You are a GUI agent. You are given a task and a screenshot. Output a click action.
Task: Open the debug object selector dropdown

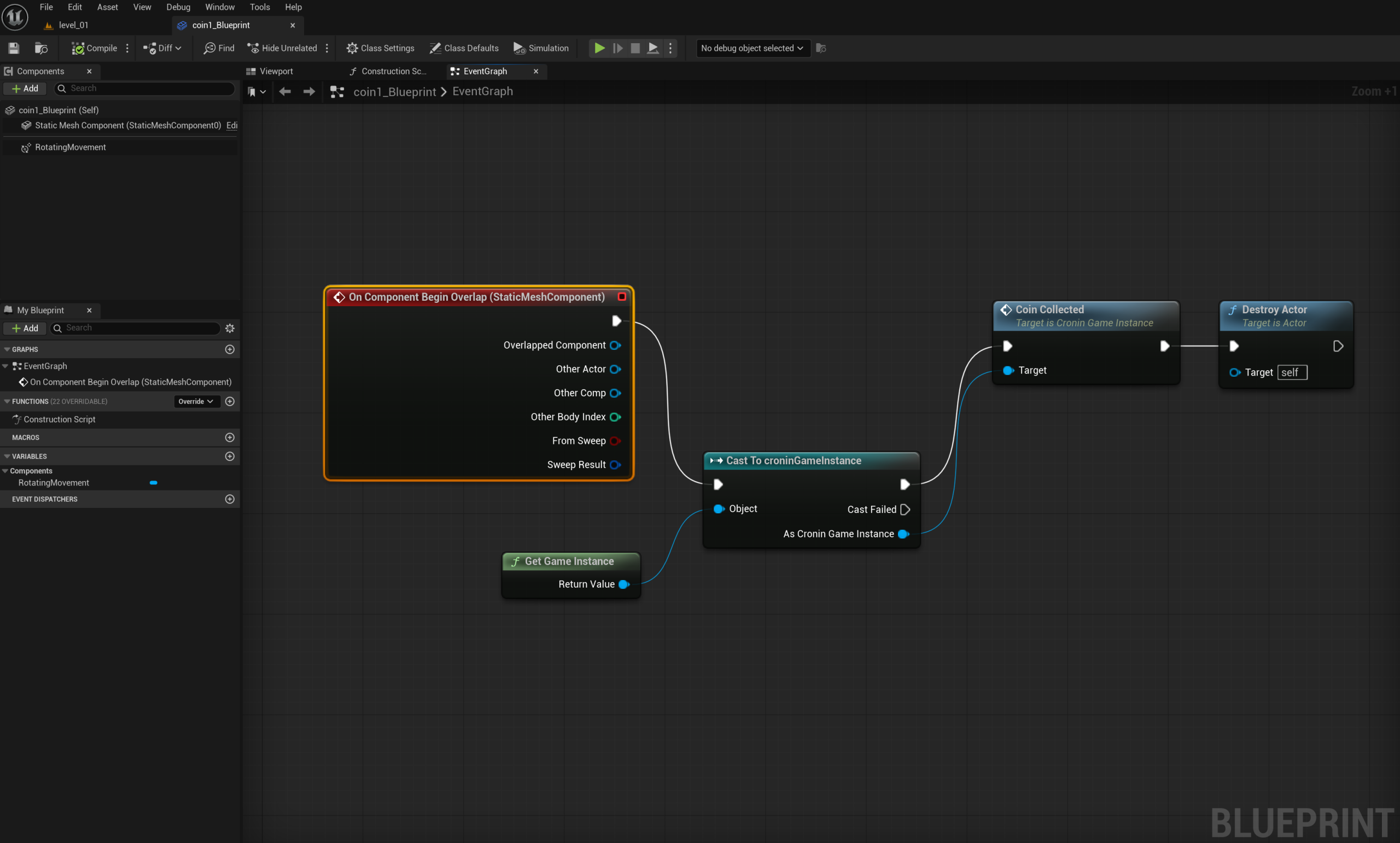(x=752, y=48)
